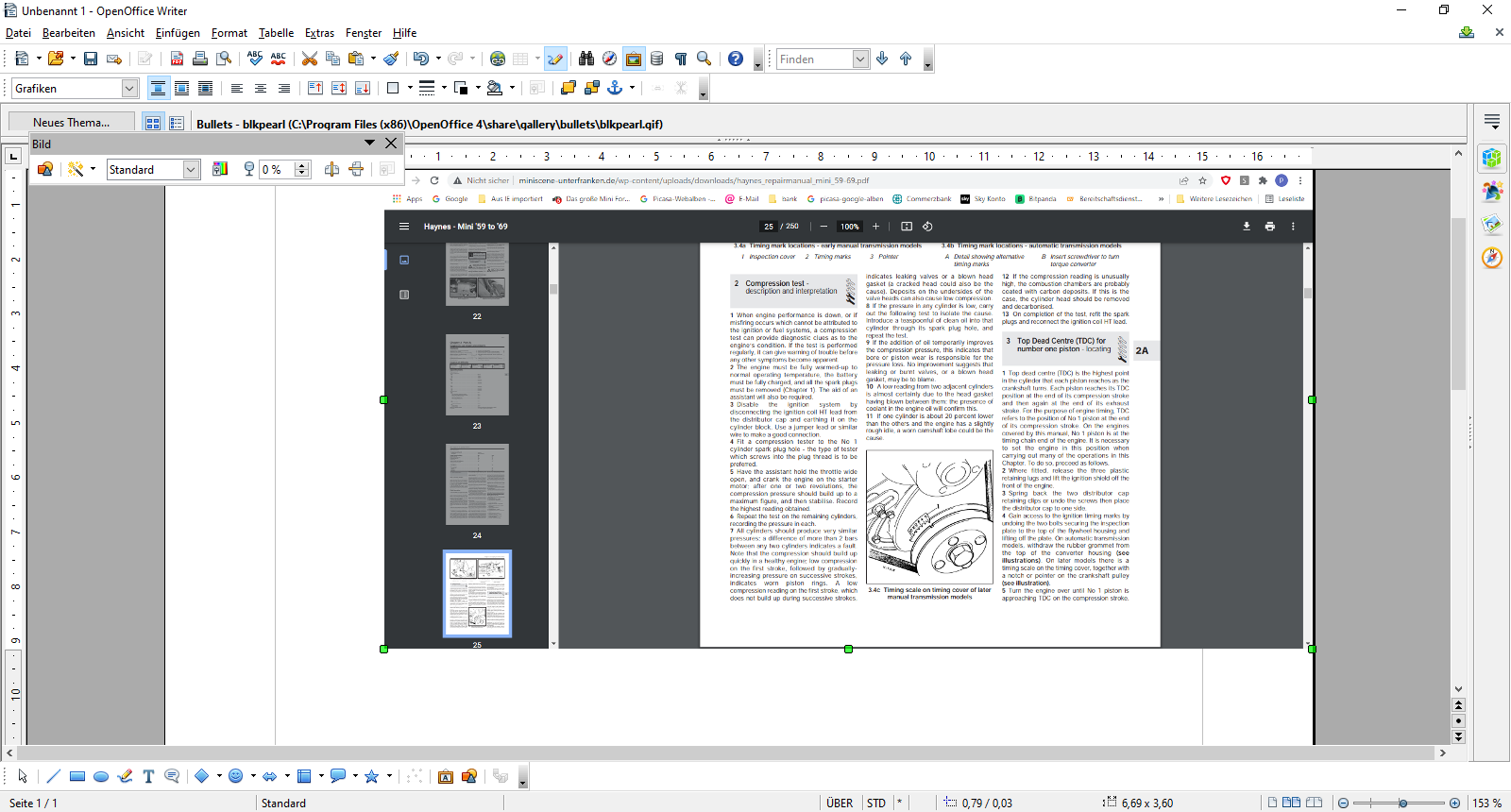
Task: Toggle nonprinting characters pilcrow icon
Action: (x=681, y=59)
